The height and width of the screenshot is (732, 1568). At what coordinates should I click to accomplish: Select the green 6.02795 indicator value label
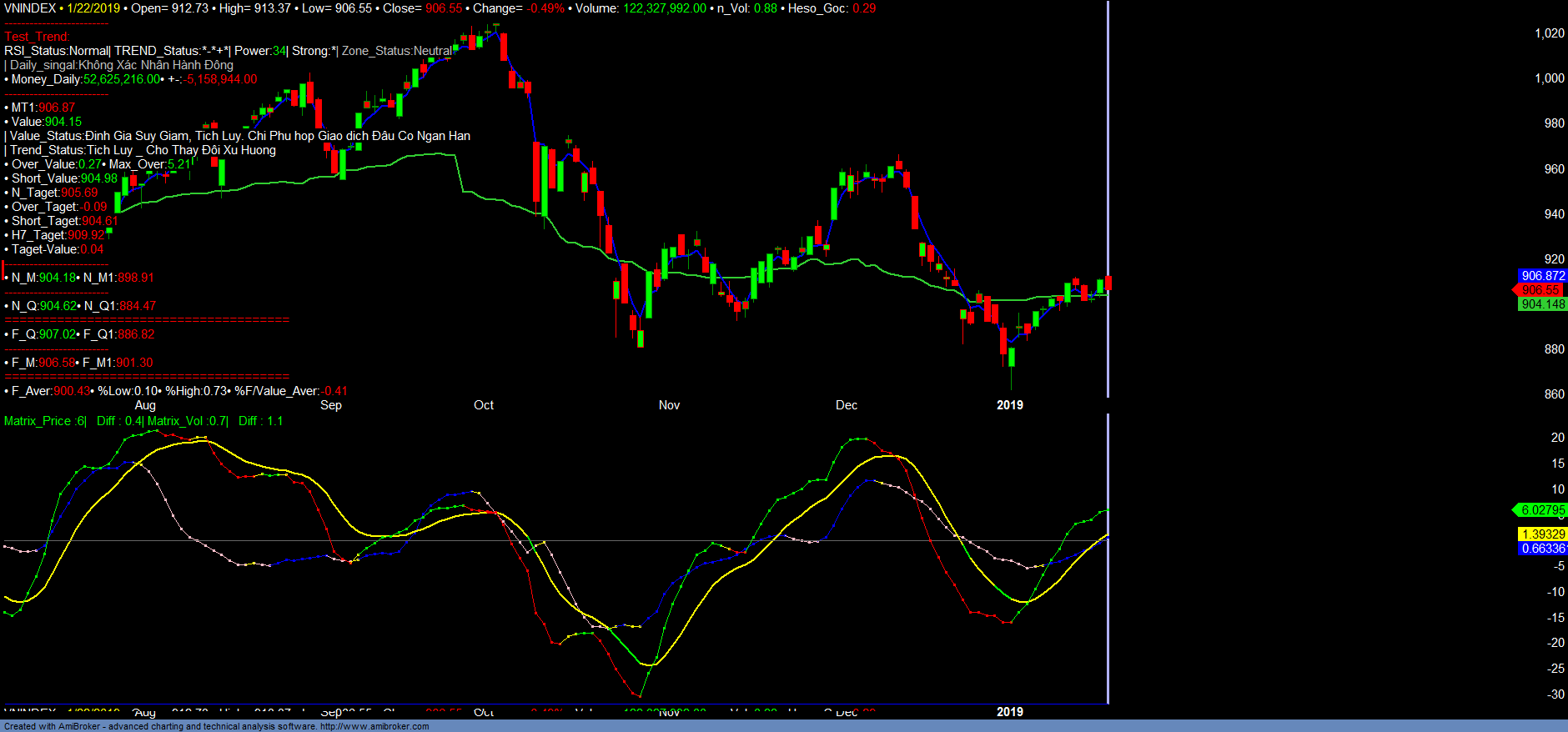click(1542, 510)
